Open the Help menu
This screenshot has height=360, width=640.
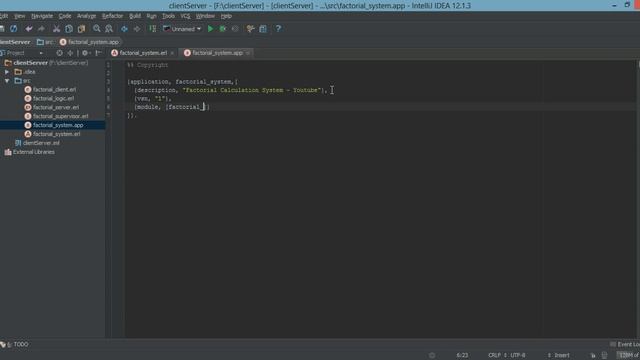[226, 16]
